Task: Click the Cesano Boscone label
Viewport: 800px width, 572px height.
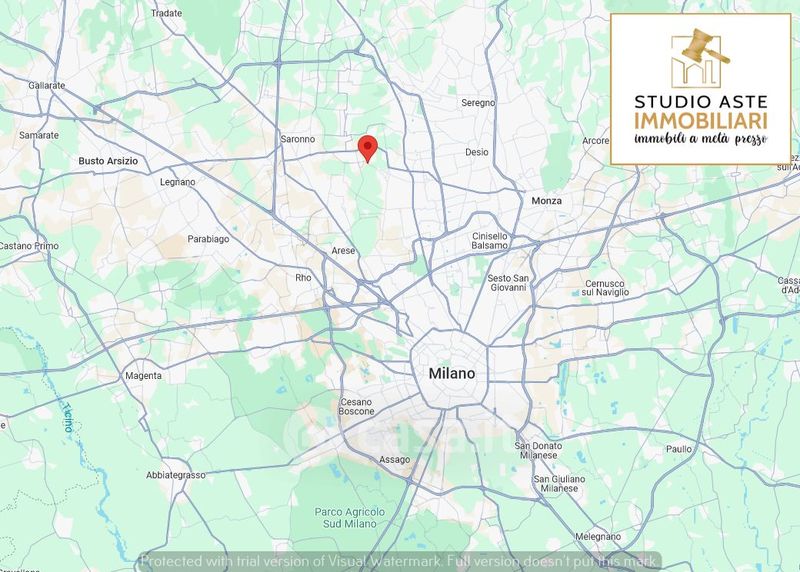Action: [x=357, y=406]
